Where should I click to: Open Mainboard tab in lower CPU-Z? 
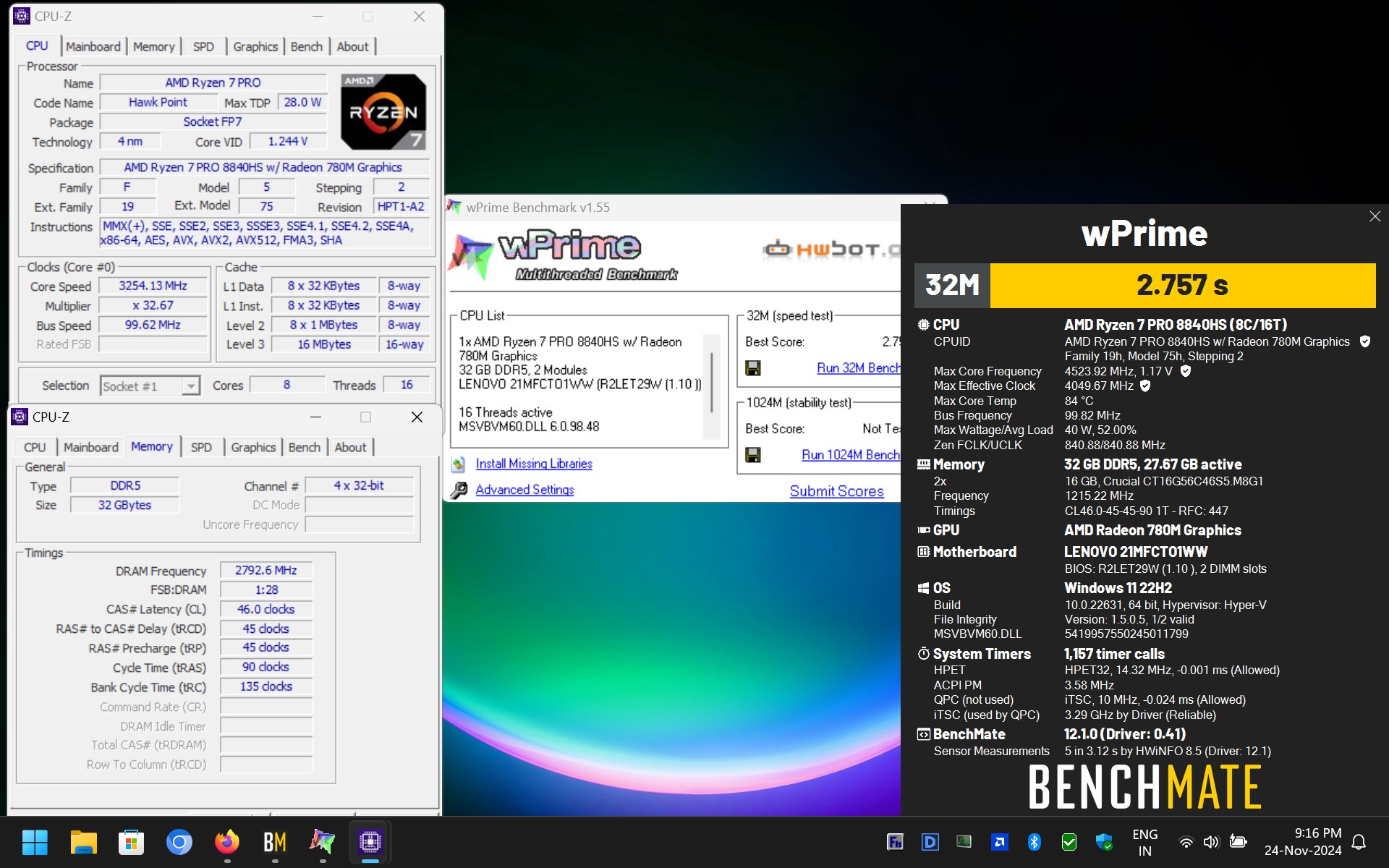coord(91,447)
